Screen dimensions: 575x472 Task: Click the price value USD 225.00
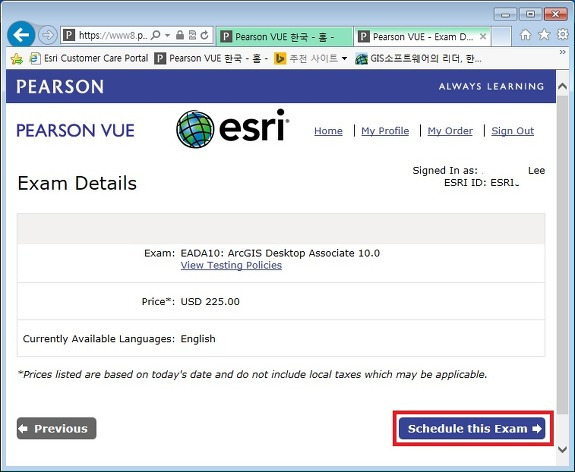click(210, 301)
